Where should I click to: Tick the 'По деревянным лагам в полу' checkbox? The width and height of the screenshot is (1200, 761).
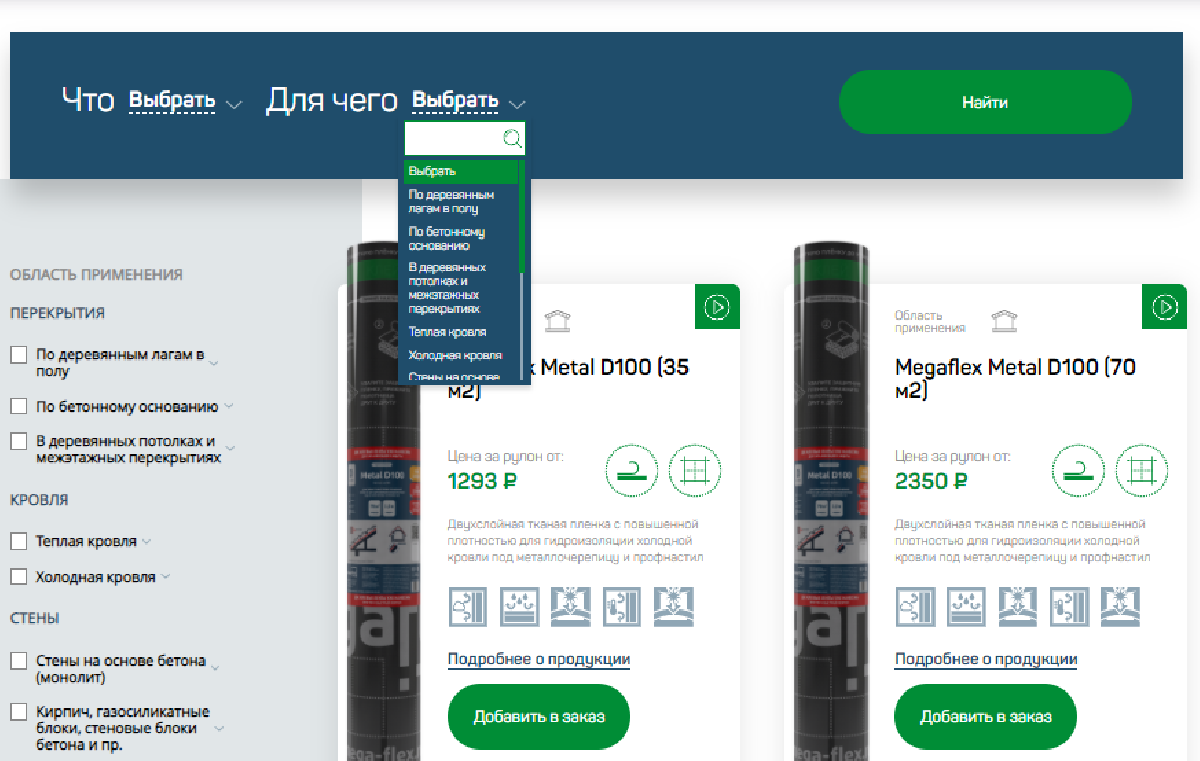click(19, 355)
